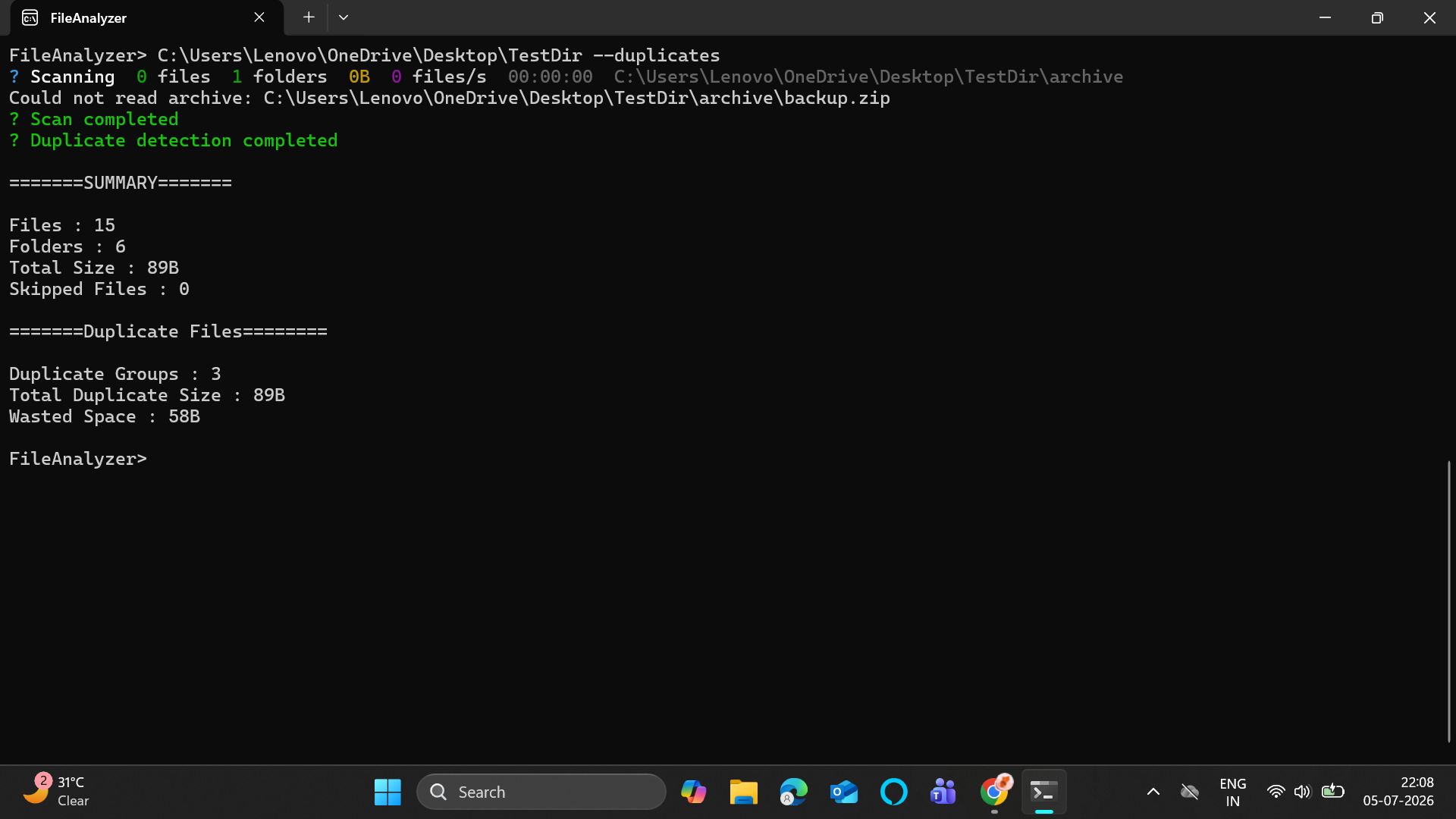Minimize the terminal window
Image resolution: width=1456 pixels, height=819 pixels.
1325,17
